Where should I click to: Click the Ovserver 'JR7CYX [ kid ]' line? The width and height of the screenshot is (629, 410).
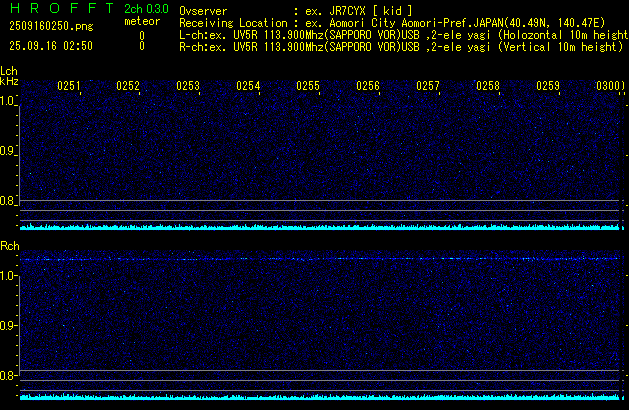click(296, 11)
